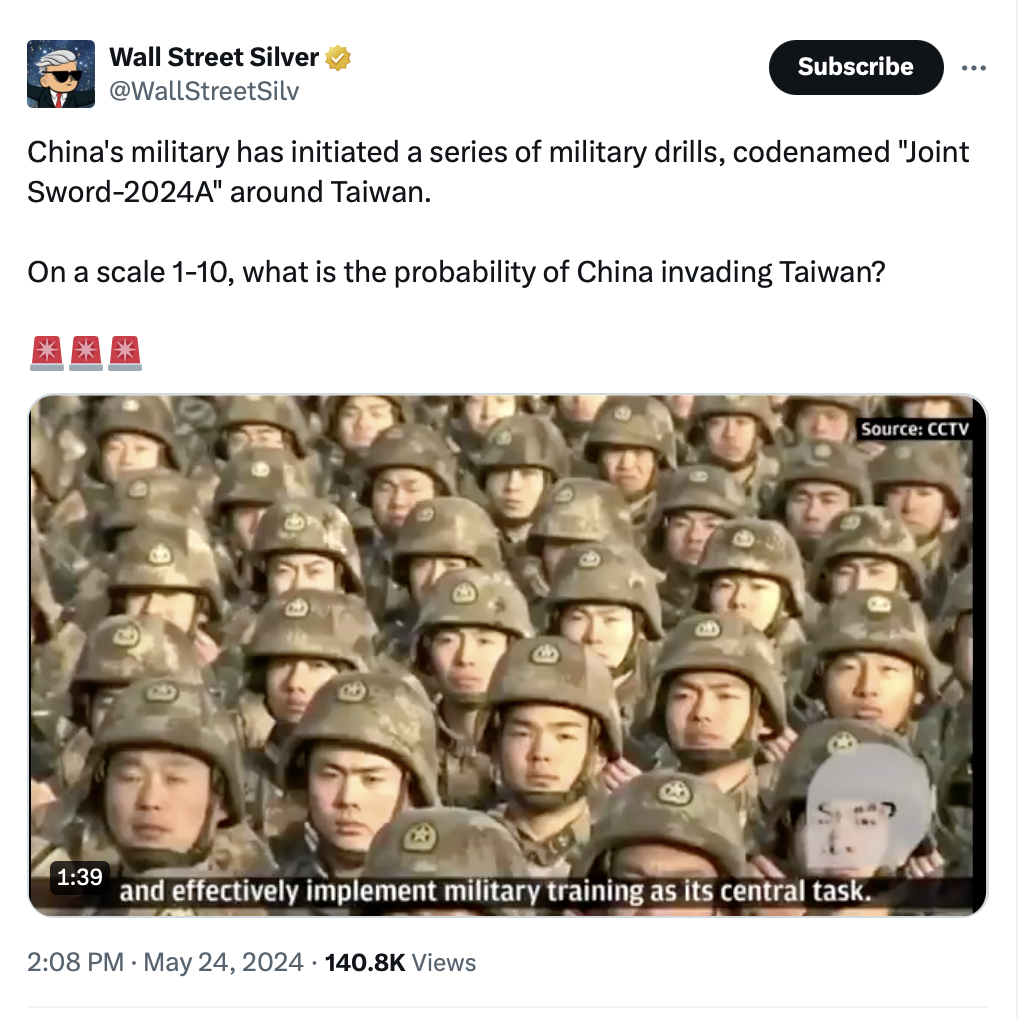View the 140.8K Views analytics
This screenshot has width=1020, height=1018.
pyautogui.click(x=400, y=963)
